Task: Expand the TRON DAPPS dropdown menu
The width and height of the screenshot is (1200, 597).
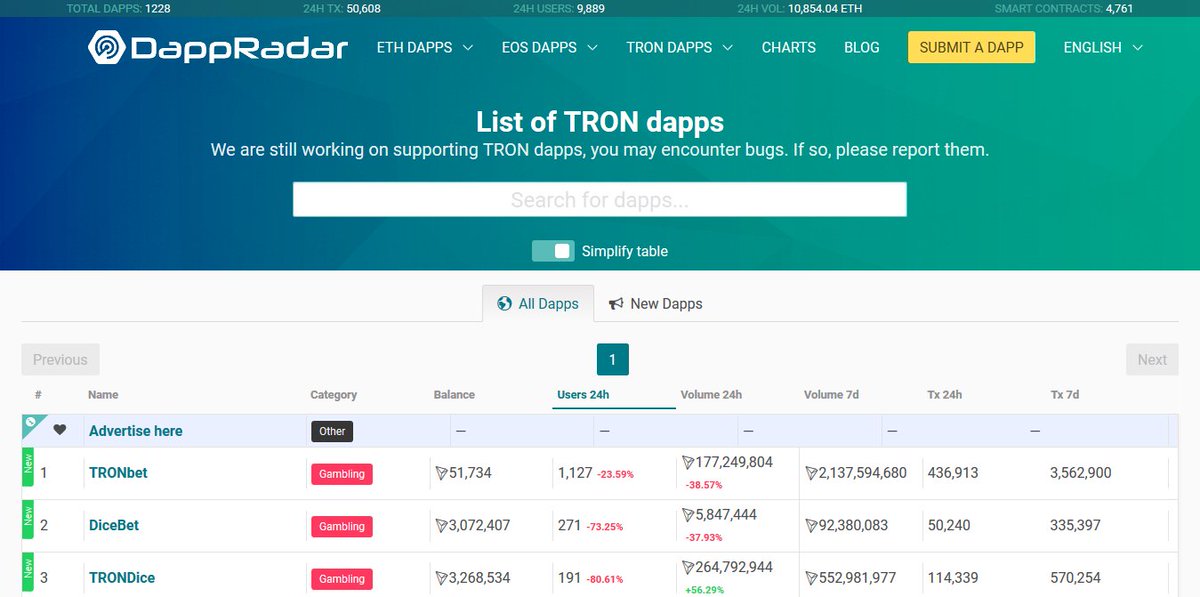Action: pyautogui.click(x=680, y=47)
